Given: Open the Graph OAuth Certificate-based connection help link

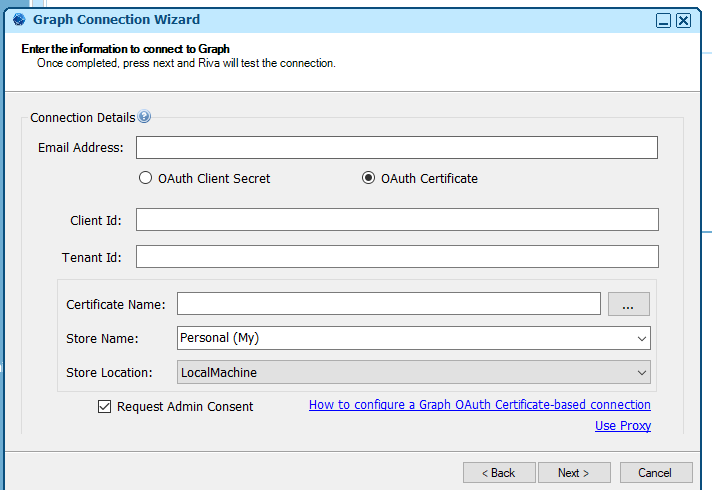Looking at the screenshot, I should pyautogui.click(x=480, y=405).
